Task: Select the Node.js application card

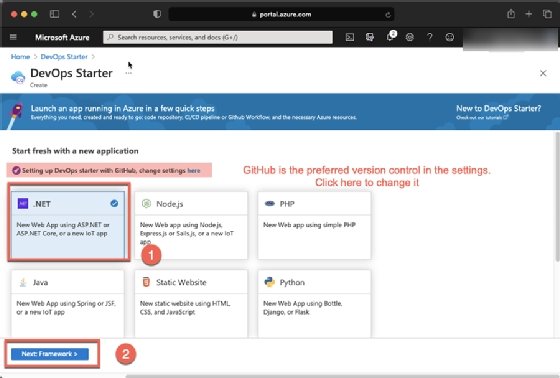Action: [x=191, y=225]
